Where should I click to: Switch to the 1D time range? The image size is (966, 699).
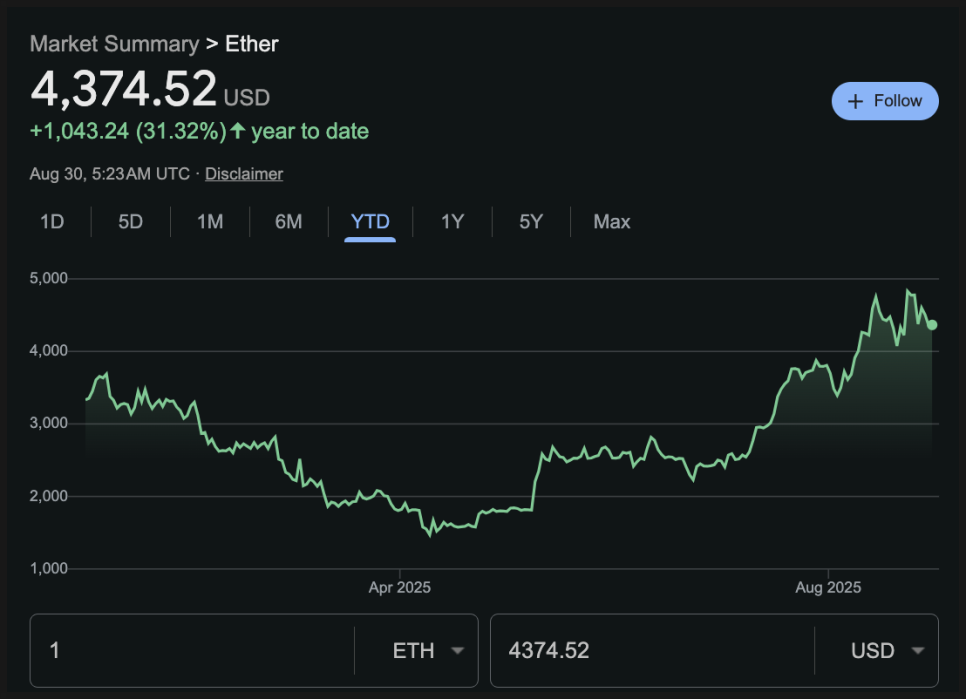coord(52,222)
